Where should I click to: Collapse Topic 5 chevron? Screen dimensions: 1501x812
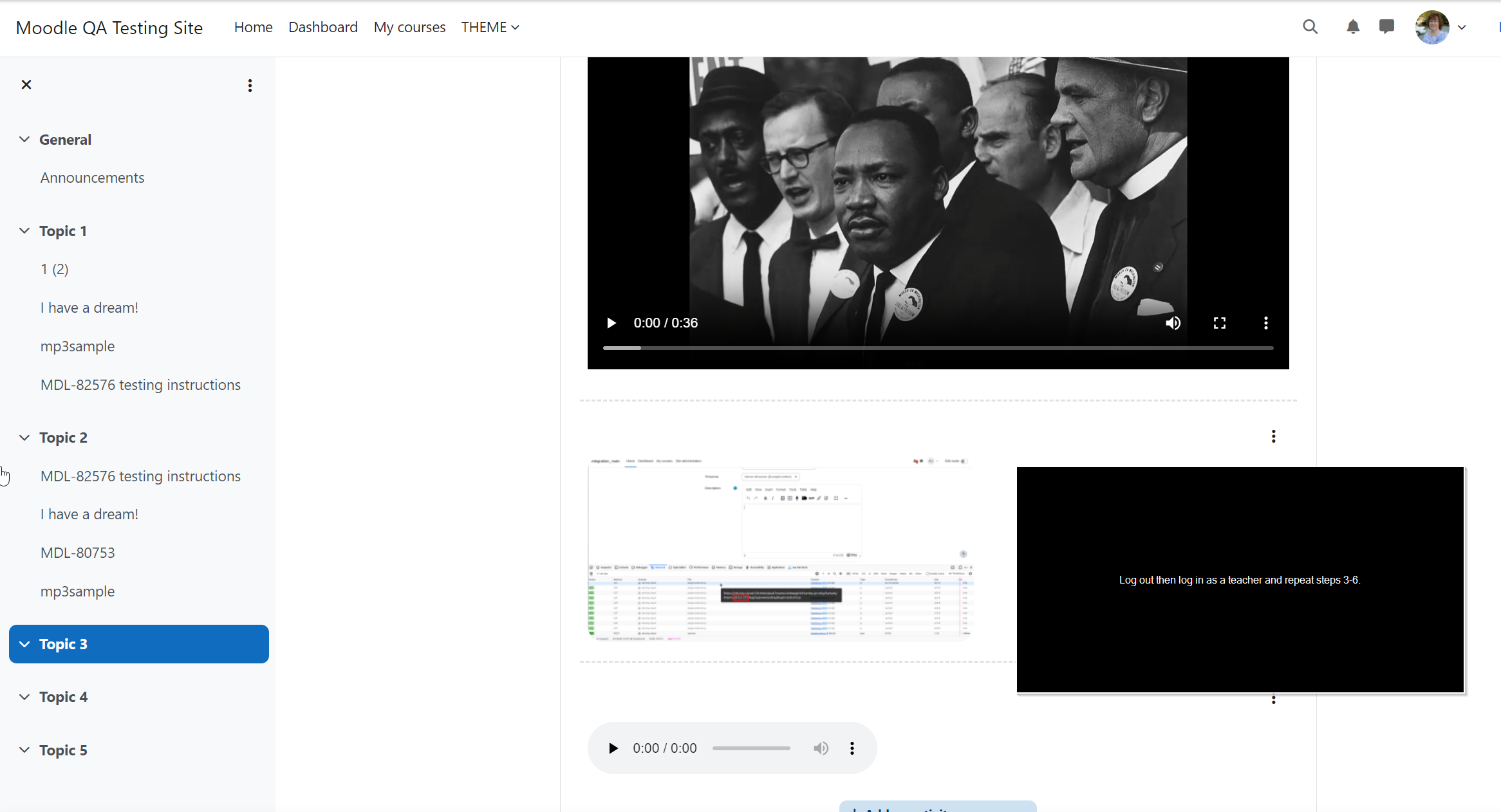pos(24,750)
